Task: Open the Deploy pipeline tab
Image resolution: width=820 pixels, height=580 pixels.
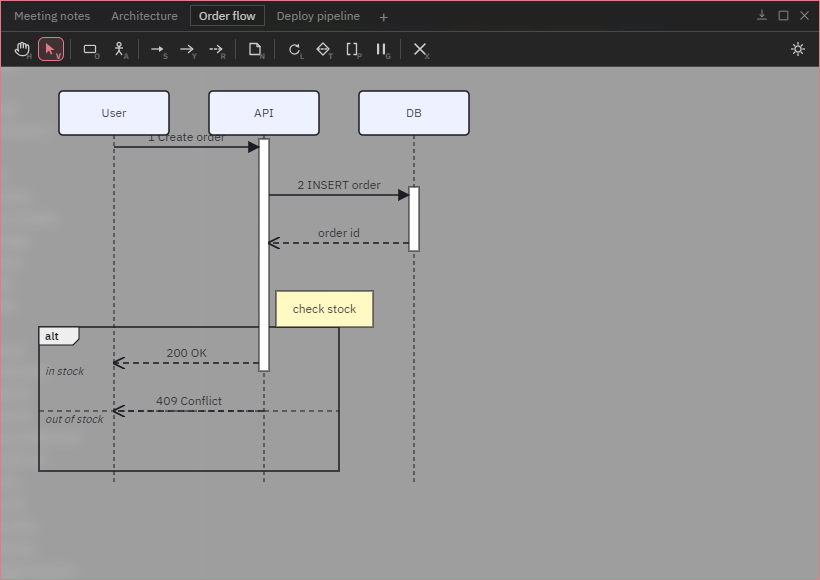Action: tap(318, 16)
